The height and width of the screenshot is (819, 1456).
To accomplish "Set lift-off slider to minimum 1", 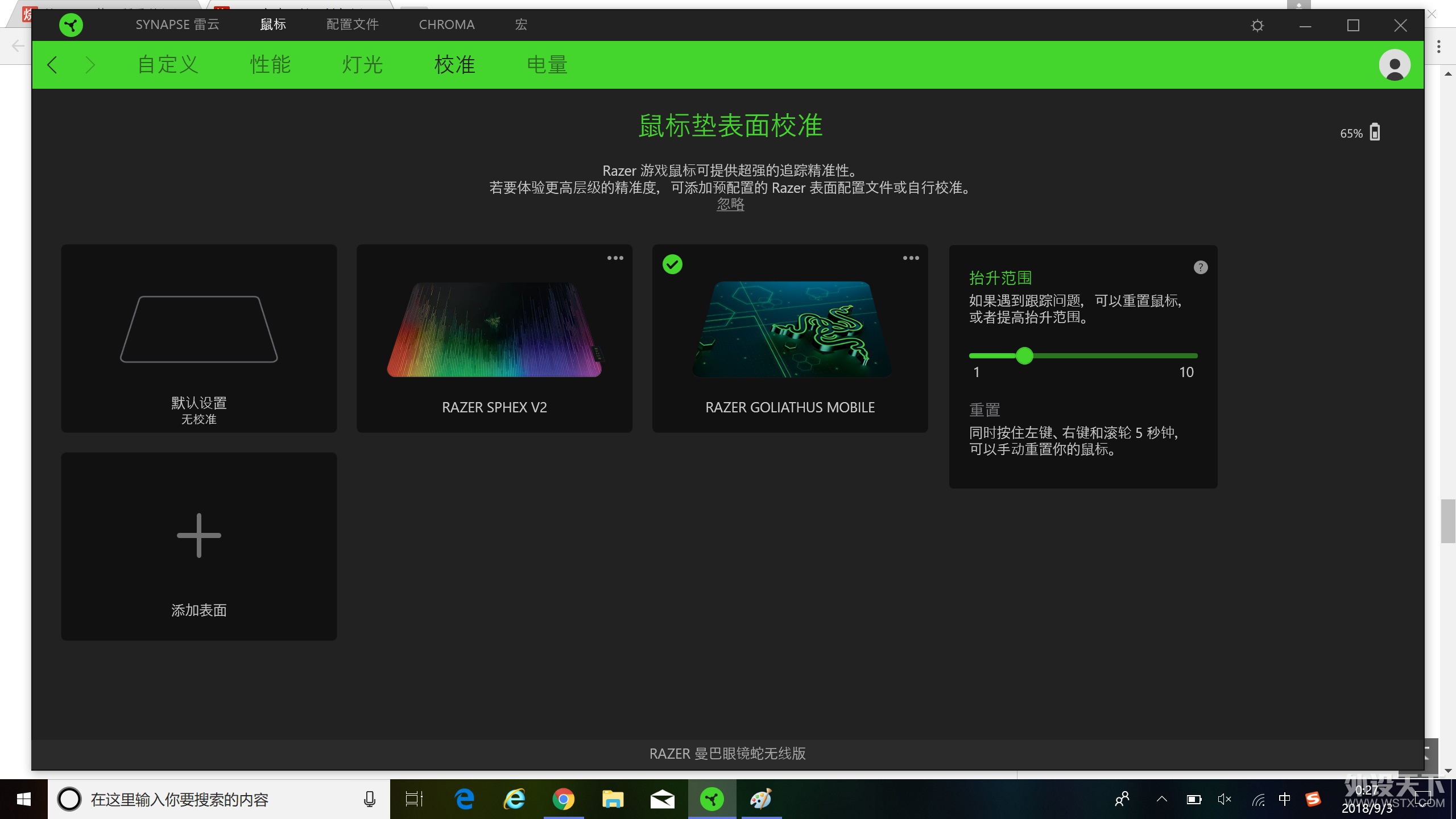I will [x=971, y=356].
